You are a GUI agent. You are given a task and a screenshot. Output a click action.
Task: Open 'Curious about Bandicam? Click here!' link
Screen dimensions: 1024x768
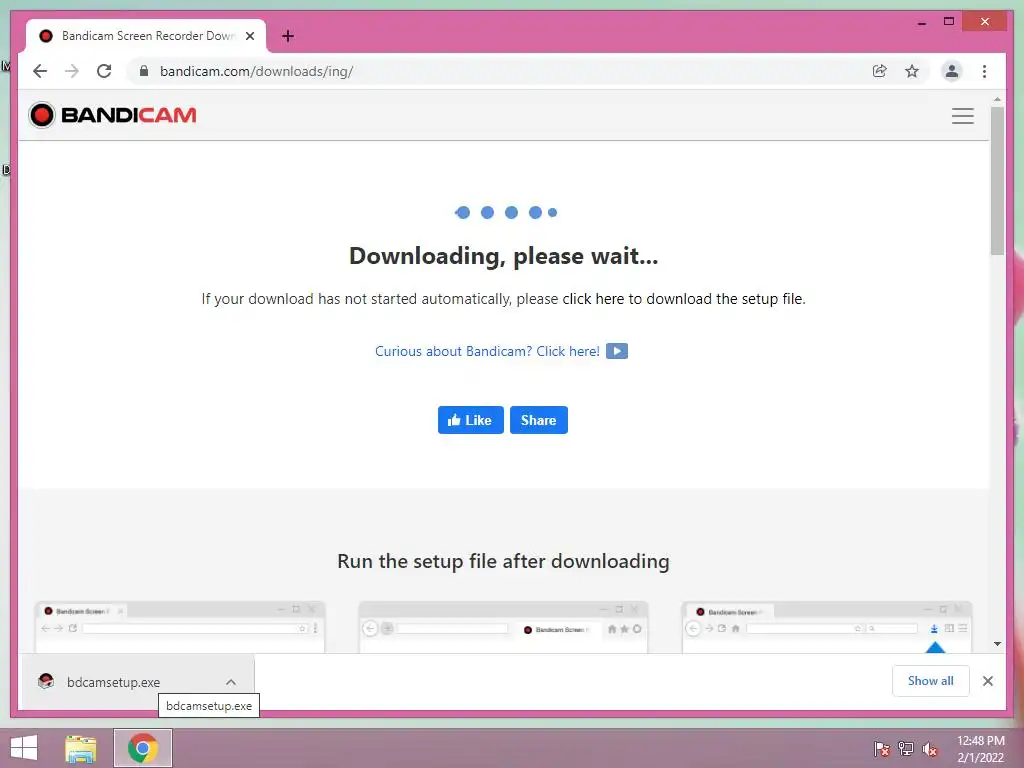(x=487, y=351)
